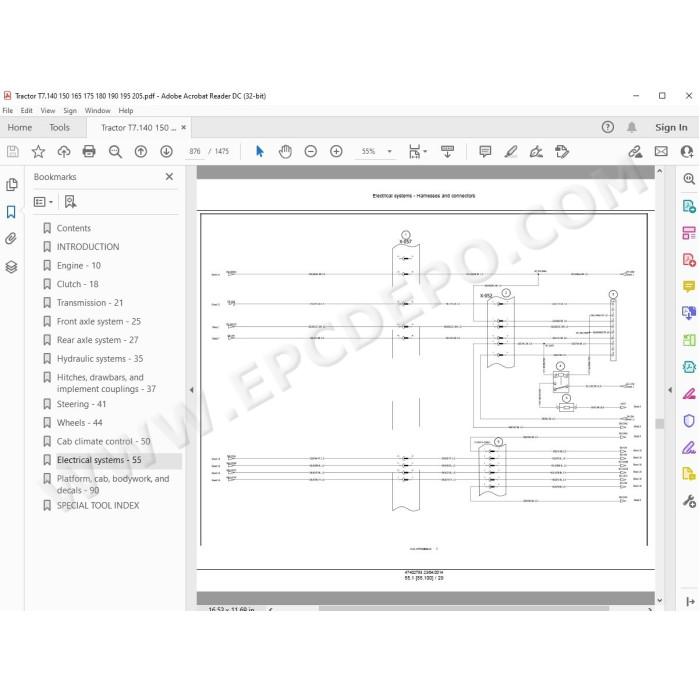Image resolution: width=700 pixels, height=700 pixels.
Task: Click the Save file icon
Action: 12,152
